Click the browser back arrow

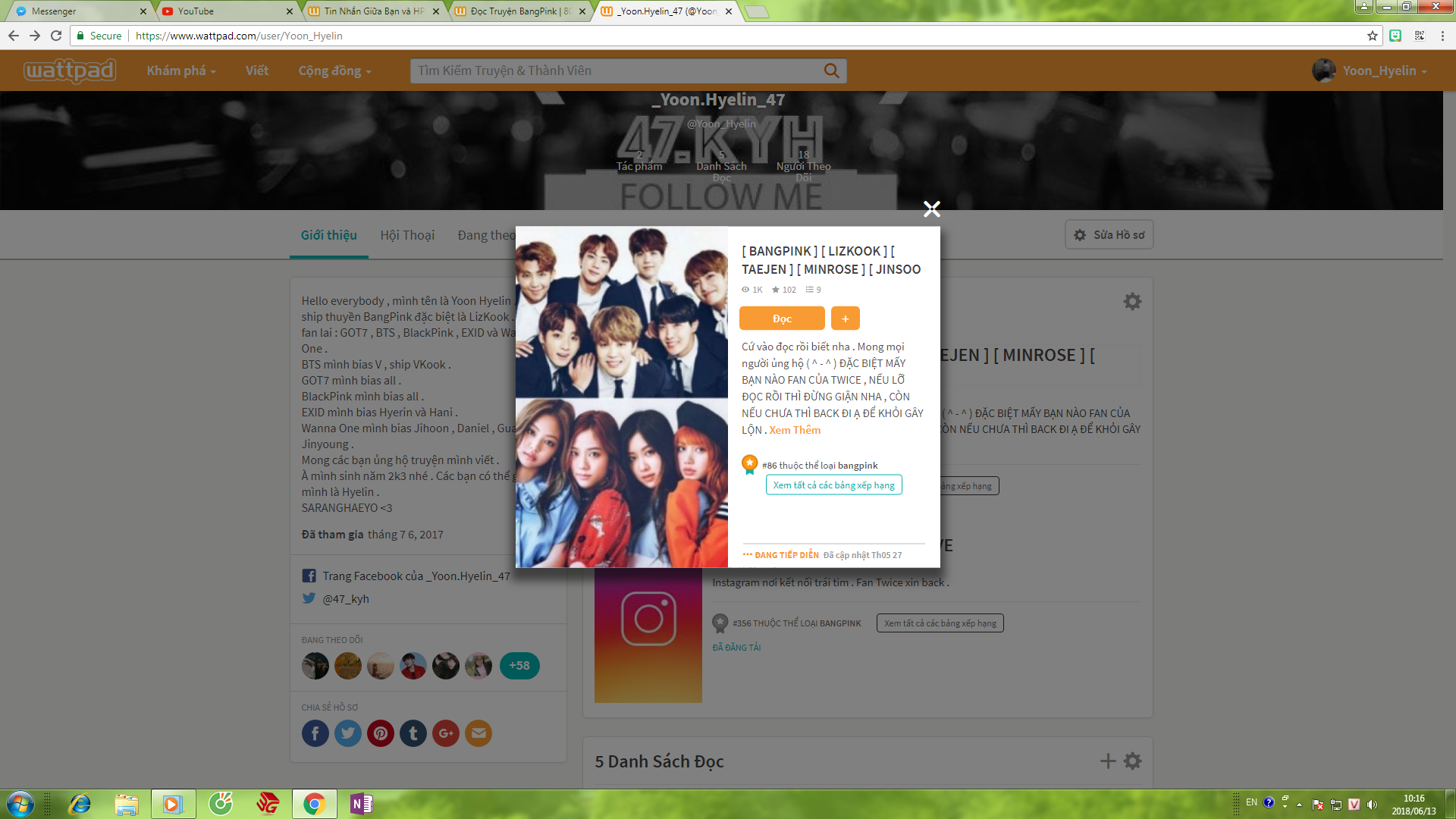(14, 36)
